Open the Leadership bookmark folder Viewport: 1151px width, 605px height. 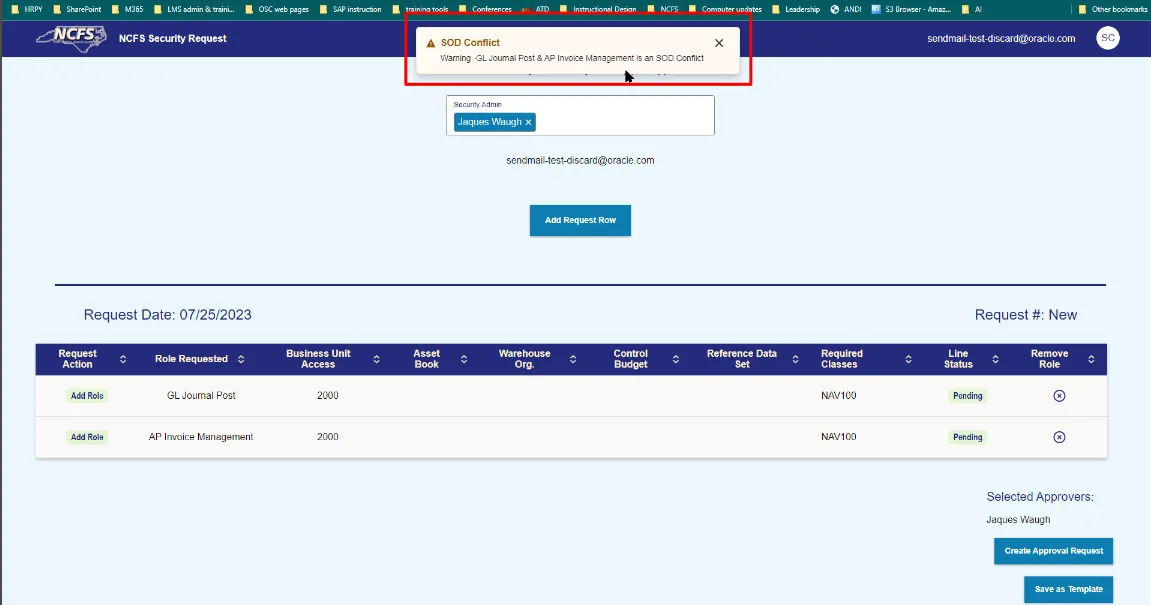click(x=796, y=10)
